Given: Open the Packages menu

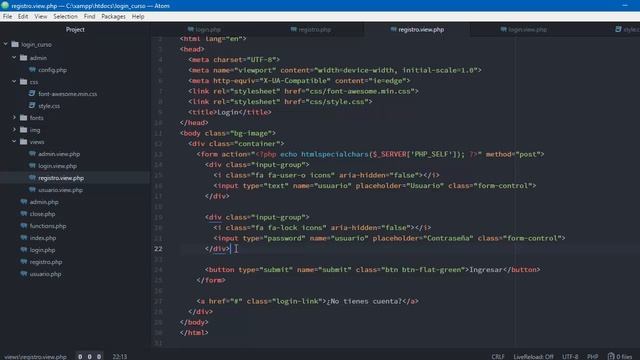Looking at the screenshot, I should click(x=113, y=16).
